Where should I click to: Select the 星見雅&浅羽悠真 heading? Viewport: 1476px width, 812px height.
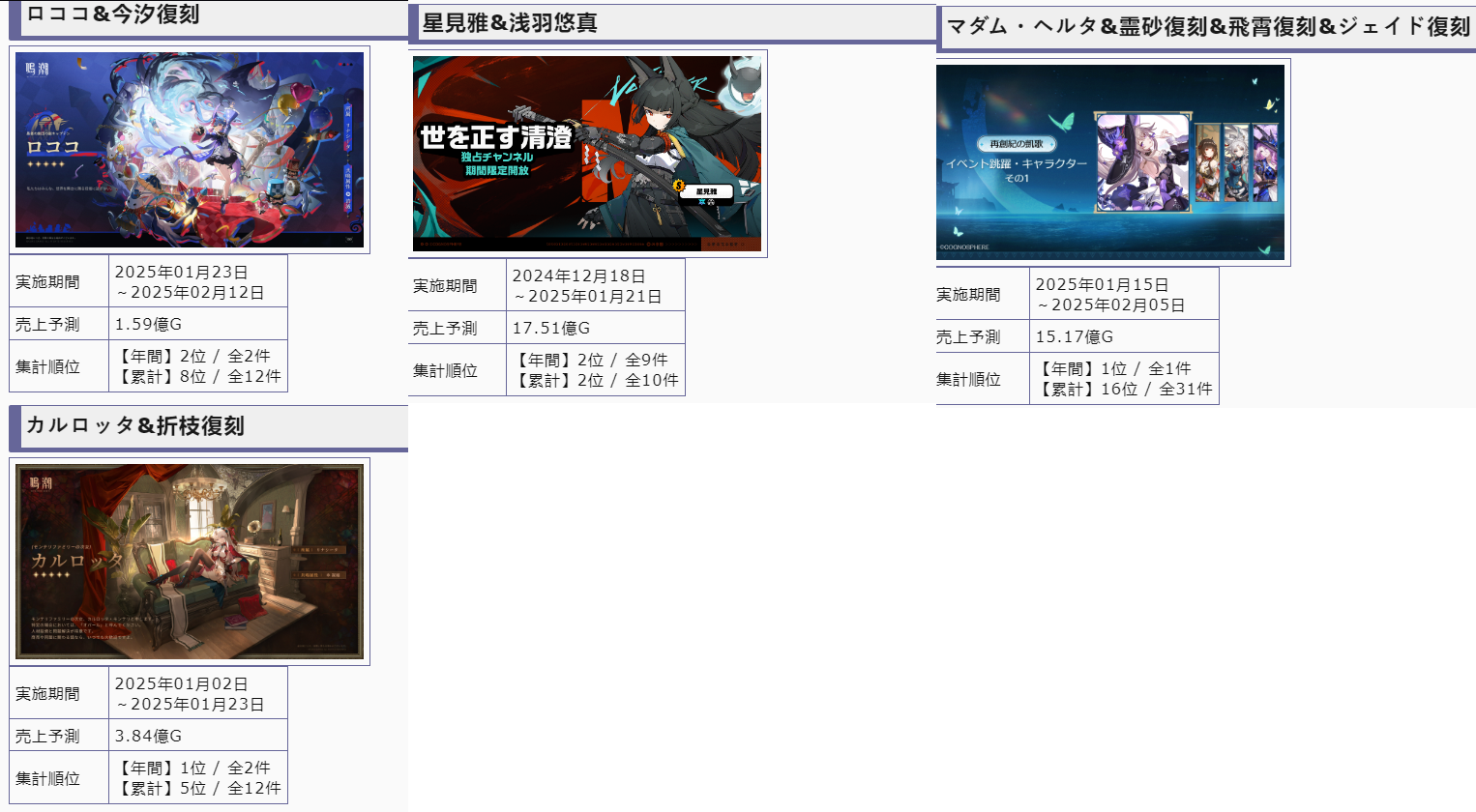click(x=510, y=23)
